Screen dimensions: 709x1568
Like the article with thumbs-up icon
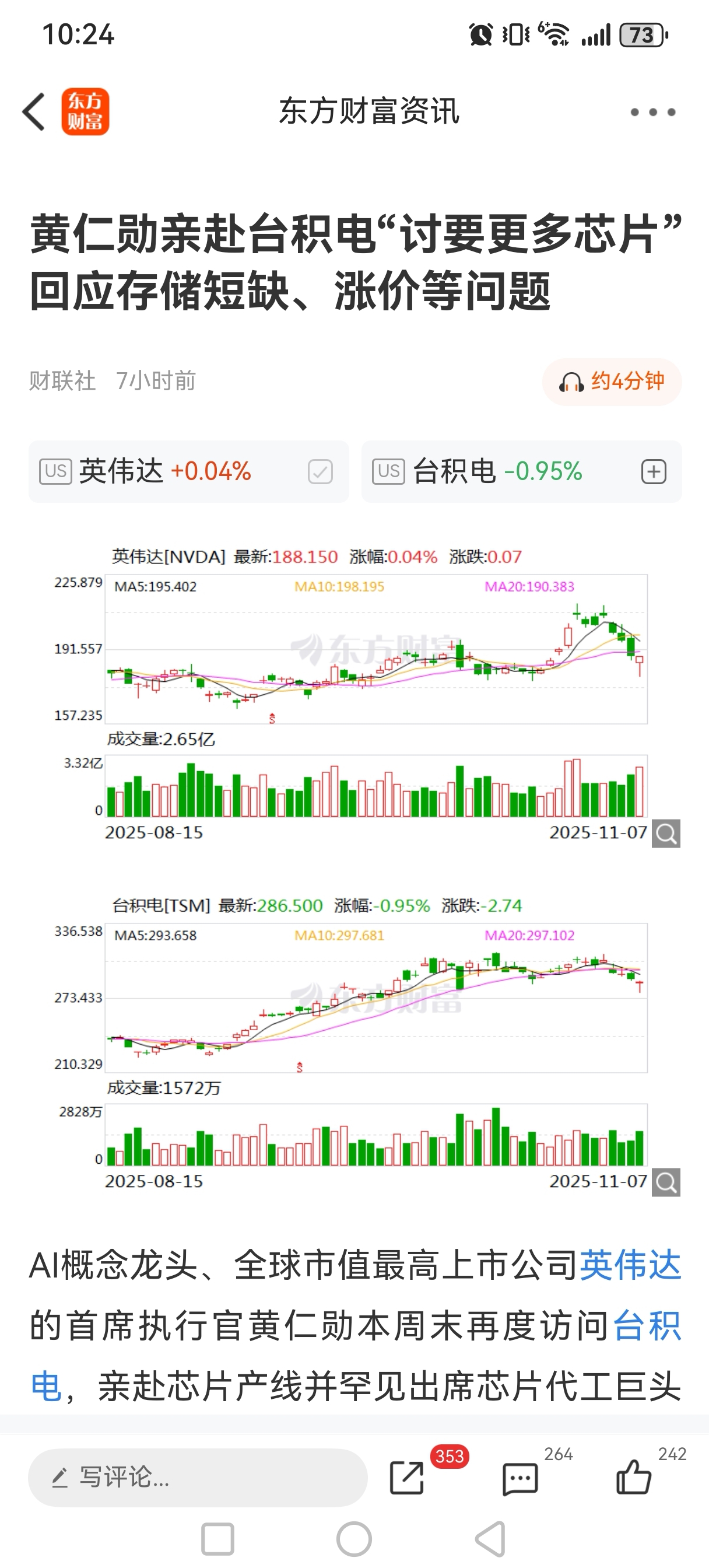tap(634, 1476)
